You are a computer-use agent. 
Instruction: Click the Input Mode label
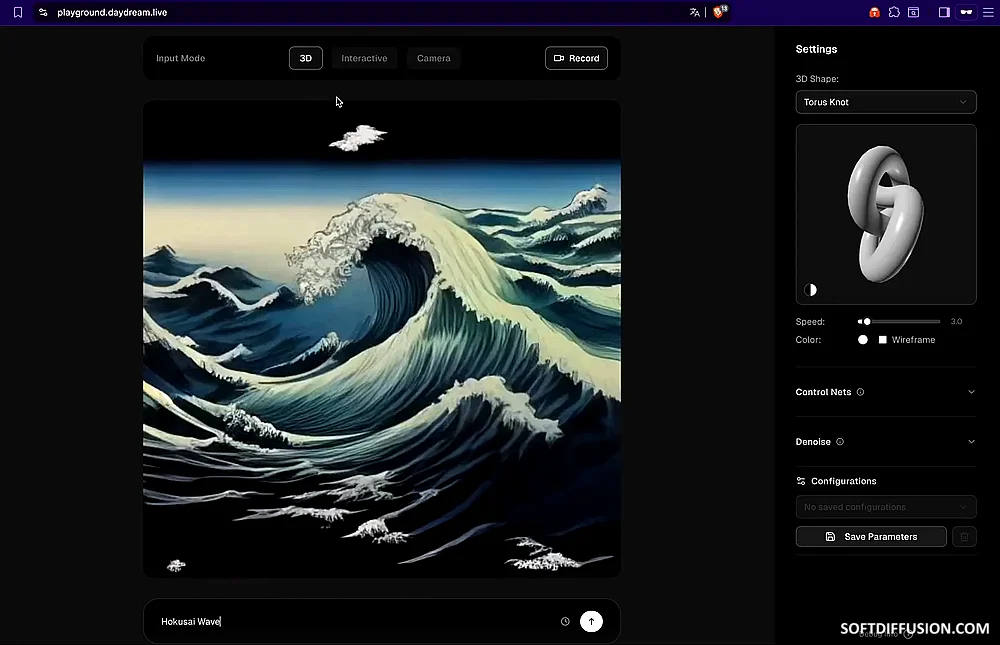point(180,58)
